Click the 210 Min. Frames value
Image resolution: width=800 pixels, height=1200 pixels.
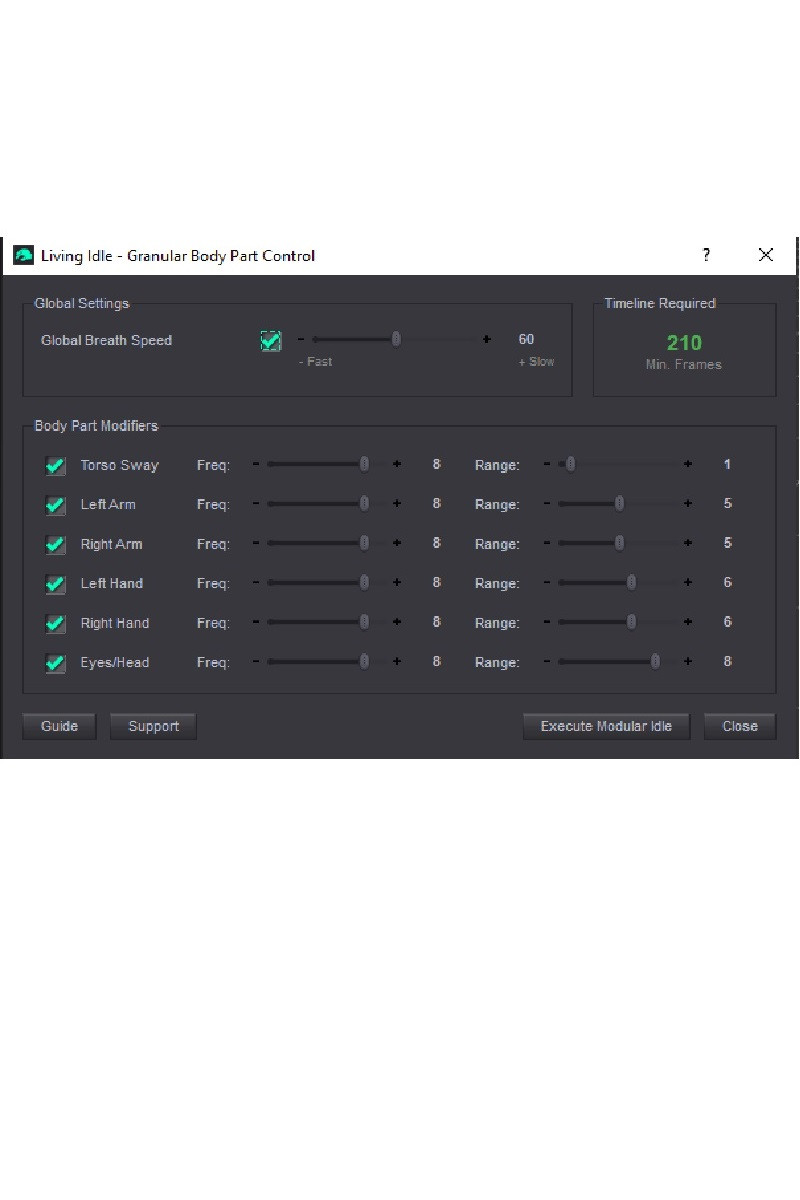(684, 343)
